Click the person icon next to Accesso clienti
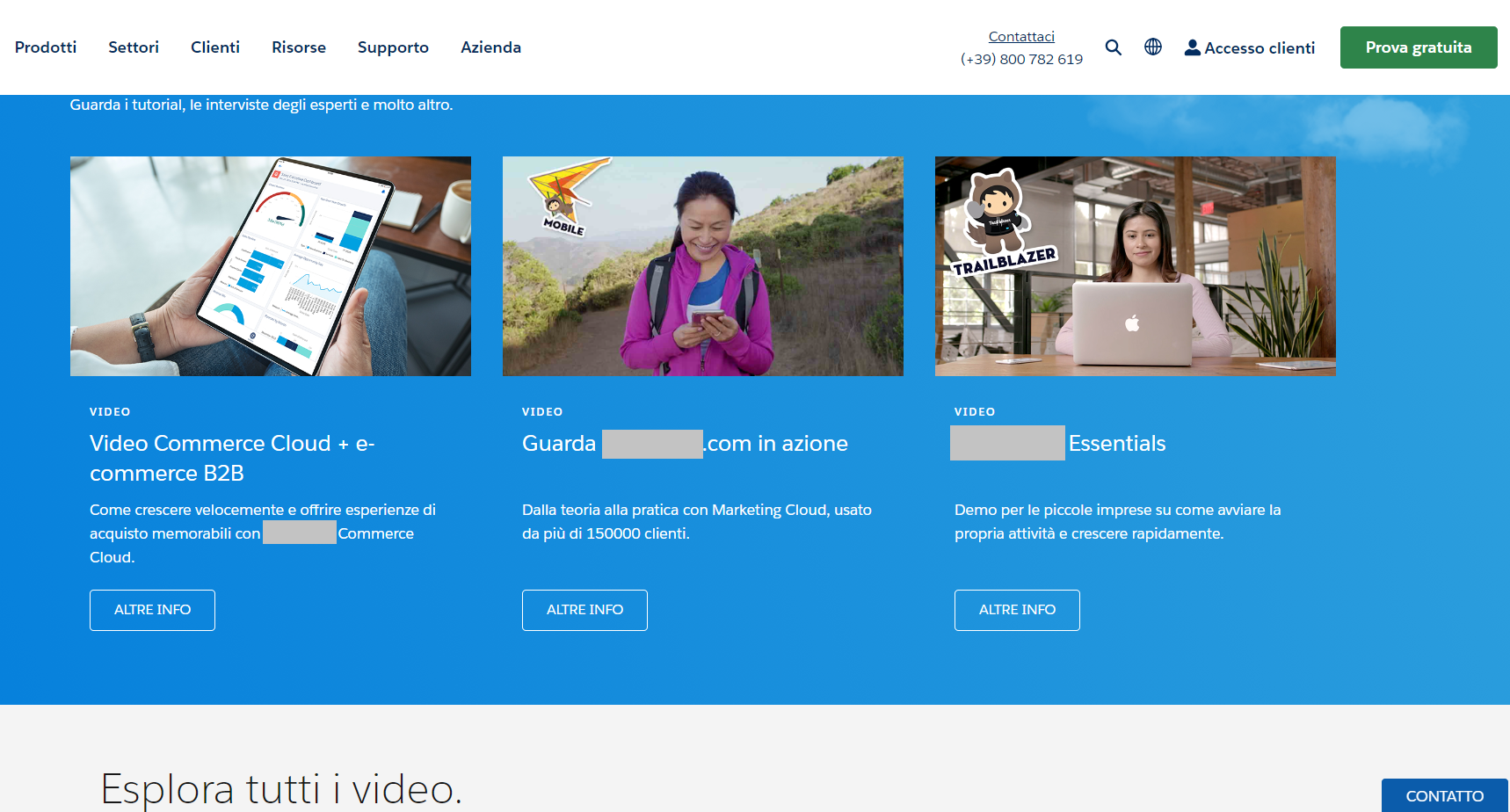Image resolution: width=1510 pixels, height=812 pixels. coord(1192,48)
